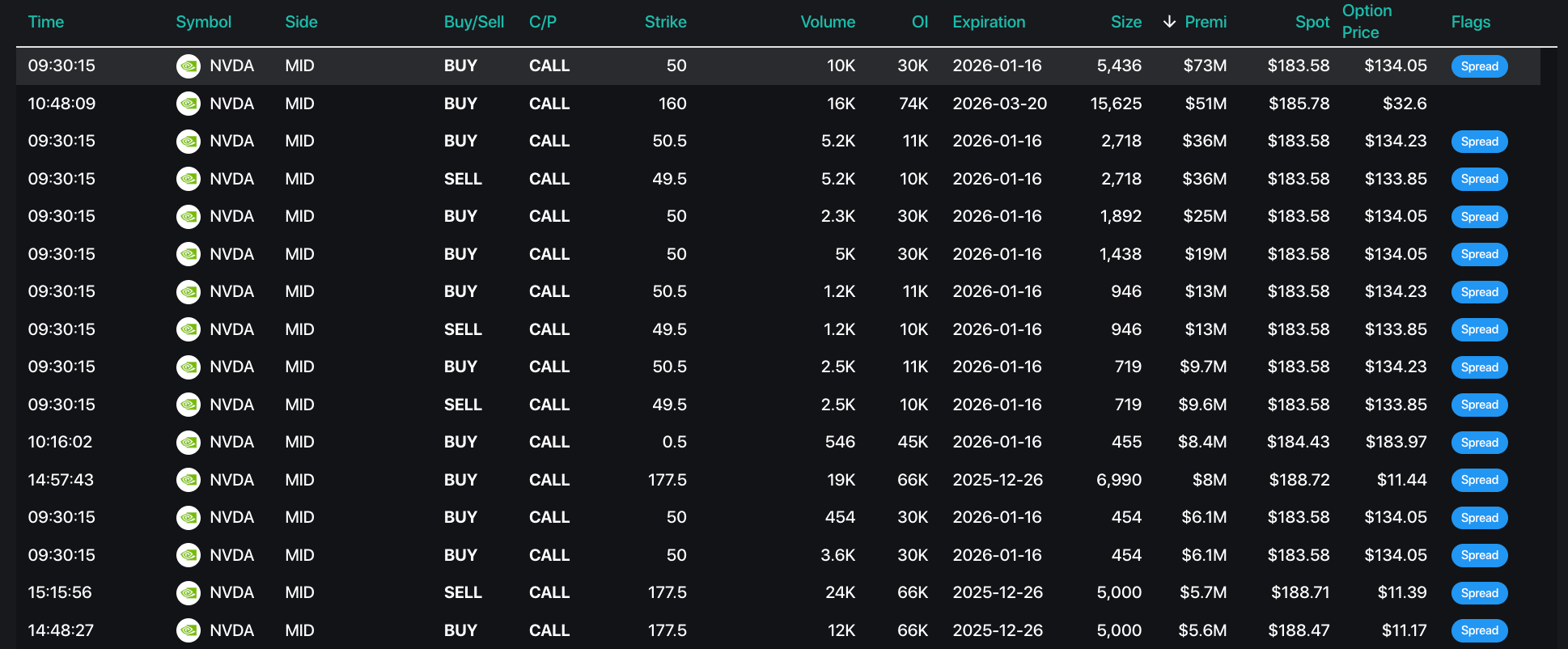Viewport: 1568px width, 649px height.
Task: Click the Spread flag in the $73M row
Action: click(x=1479, y=66)
